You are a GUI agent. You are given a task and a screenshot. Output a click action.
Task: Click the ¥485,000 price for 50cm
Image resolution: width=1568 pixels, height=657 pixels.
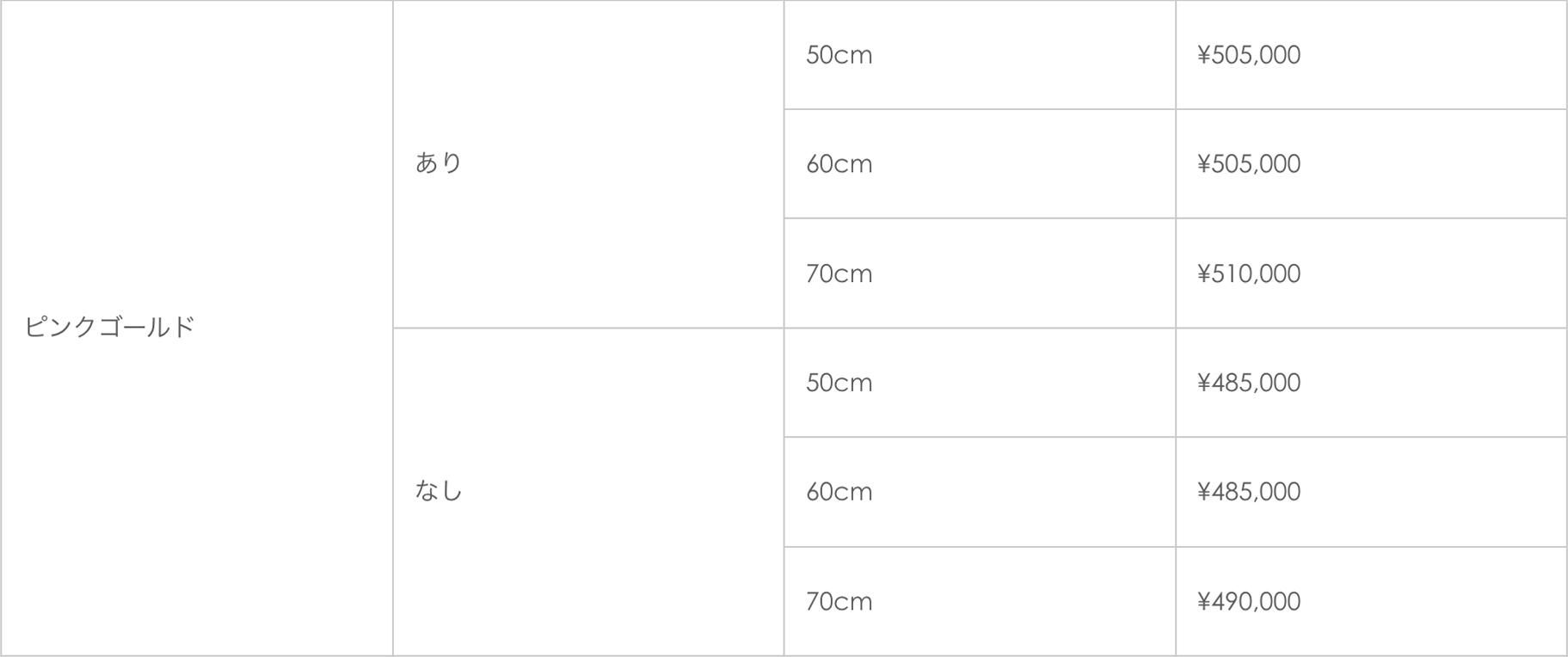(x=1249, y=383)
